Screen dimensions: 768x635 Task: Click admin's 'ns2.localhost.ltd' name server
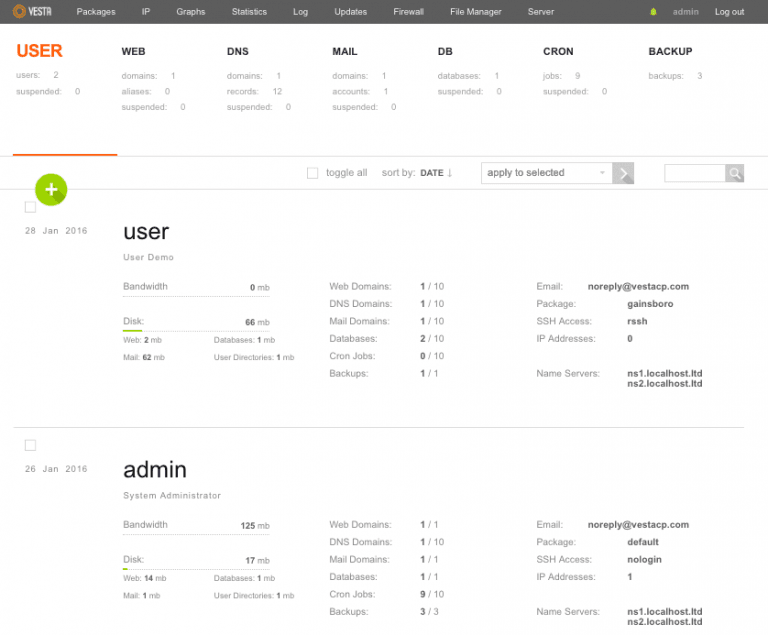tap(665, 622)
